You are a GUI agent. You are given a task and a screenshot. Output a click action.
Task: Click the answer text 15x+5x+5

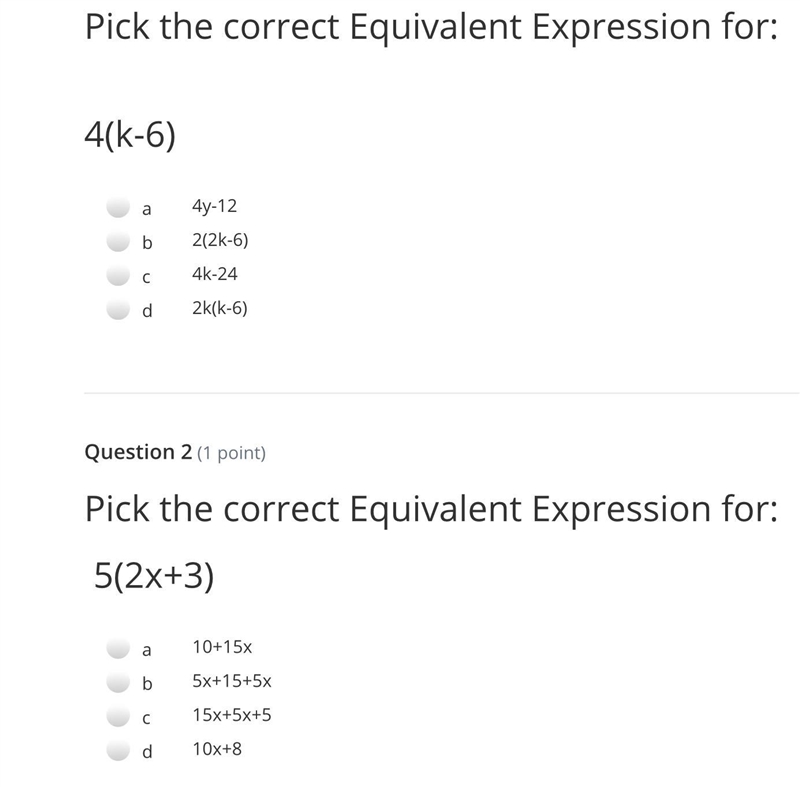point(232,715)
